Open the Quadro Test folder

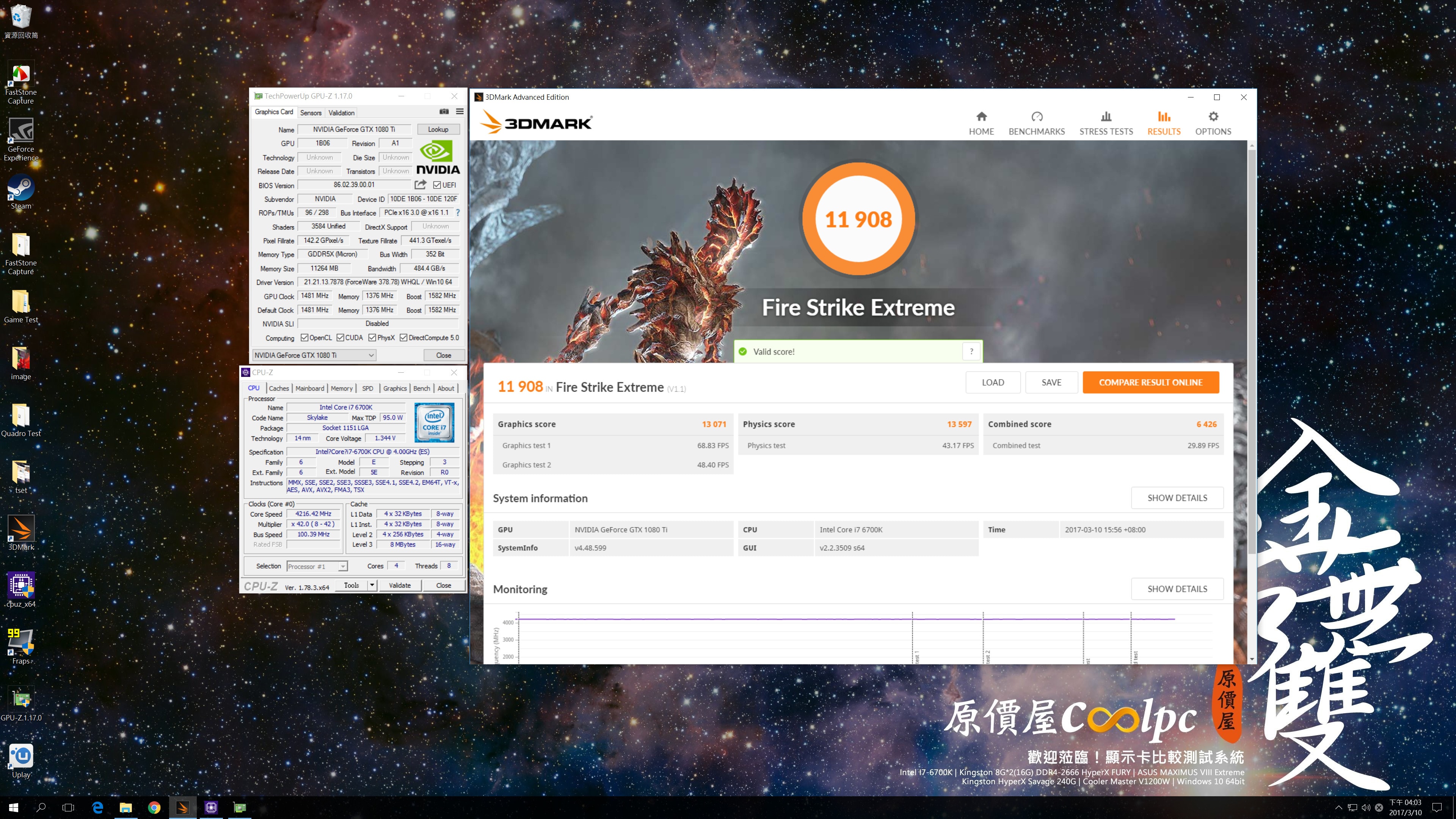pyautogui.click(x=21, y=420)
